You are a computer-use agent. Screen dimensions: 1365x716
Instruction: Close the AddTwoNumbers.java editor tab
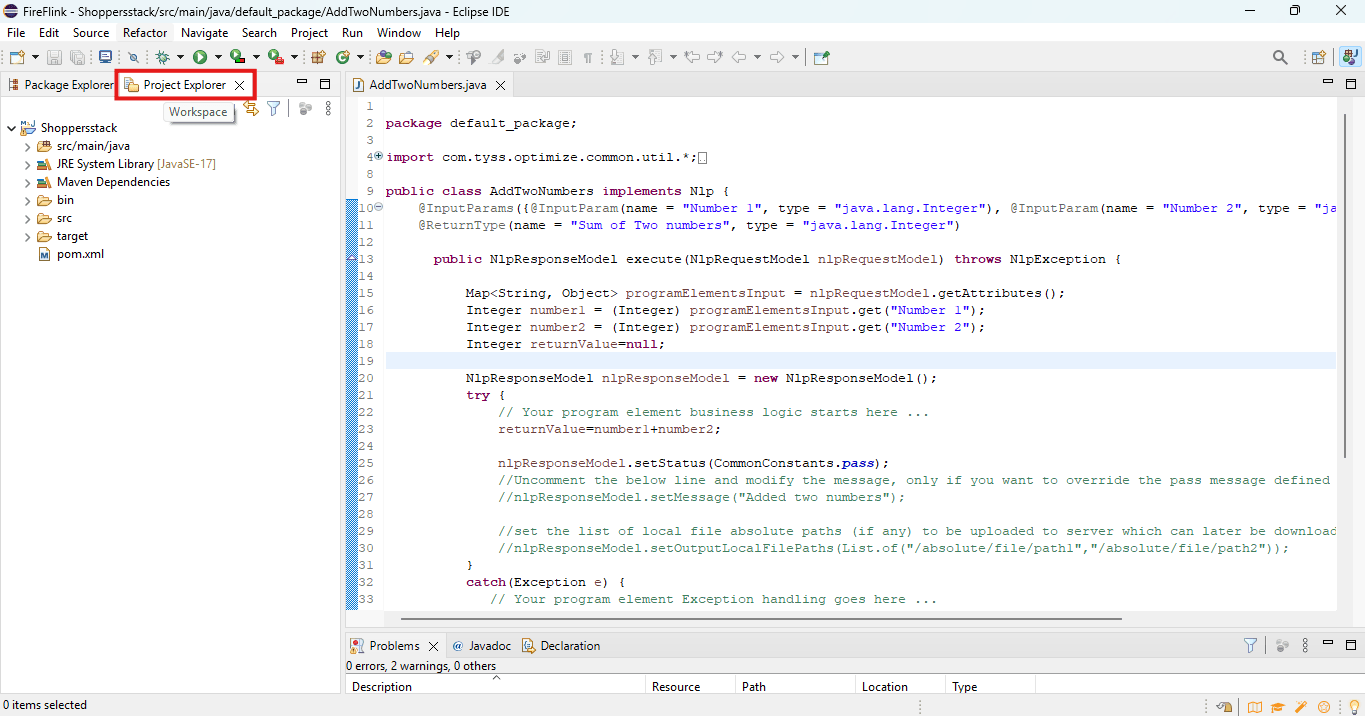pyautogui.click(x=501, y=85)
